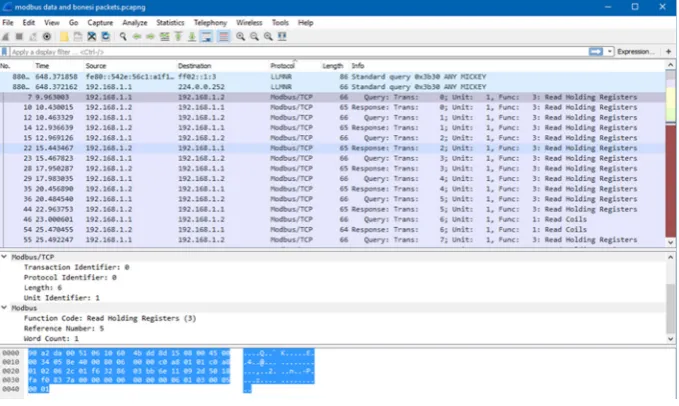Viewport: 679px width, 406px height.
Task: Select the Transaction Identifier: 0 field
Action: point(77,267)
